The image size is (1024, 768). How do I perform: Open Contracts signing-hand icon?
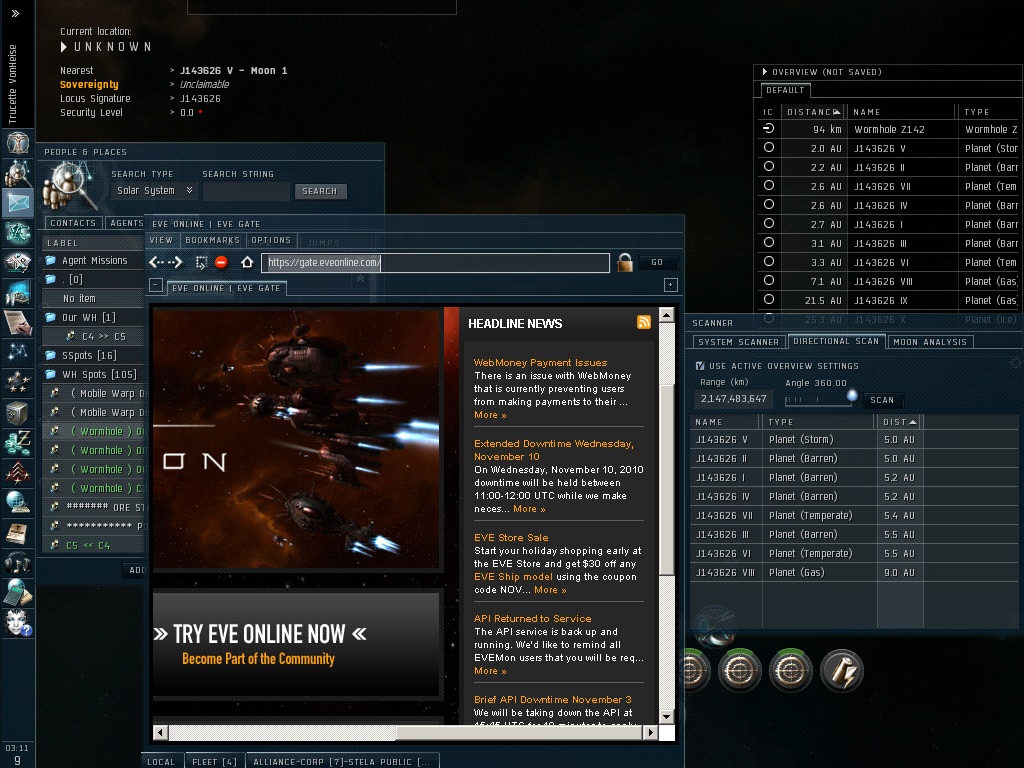click(x=18, y=322)
